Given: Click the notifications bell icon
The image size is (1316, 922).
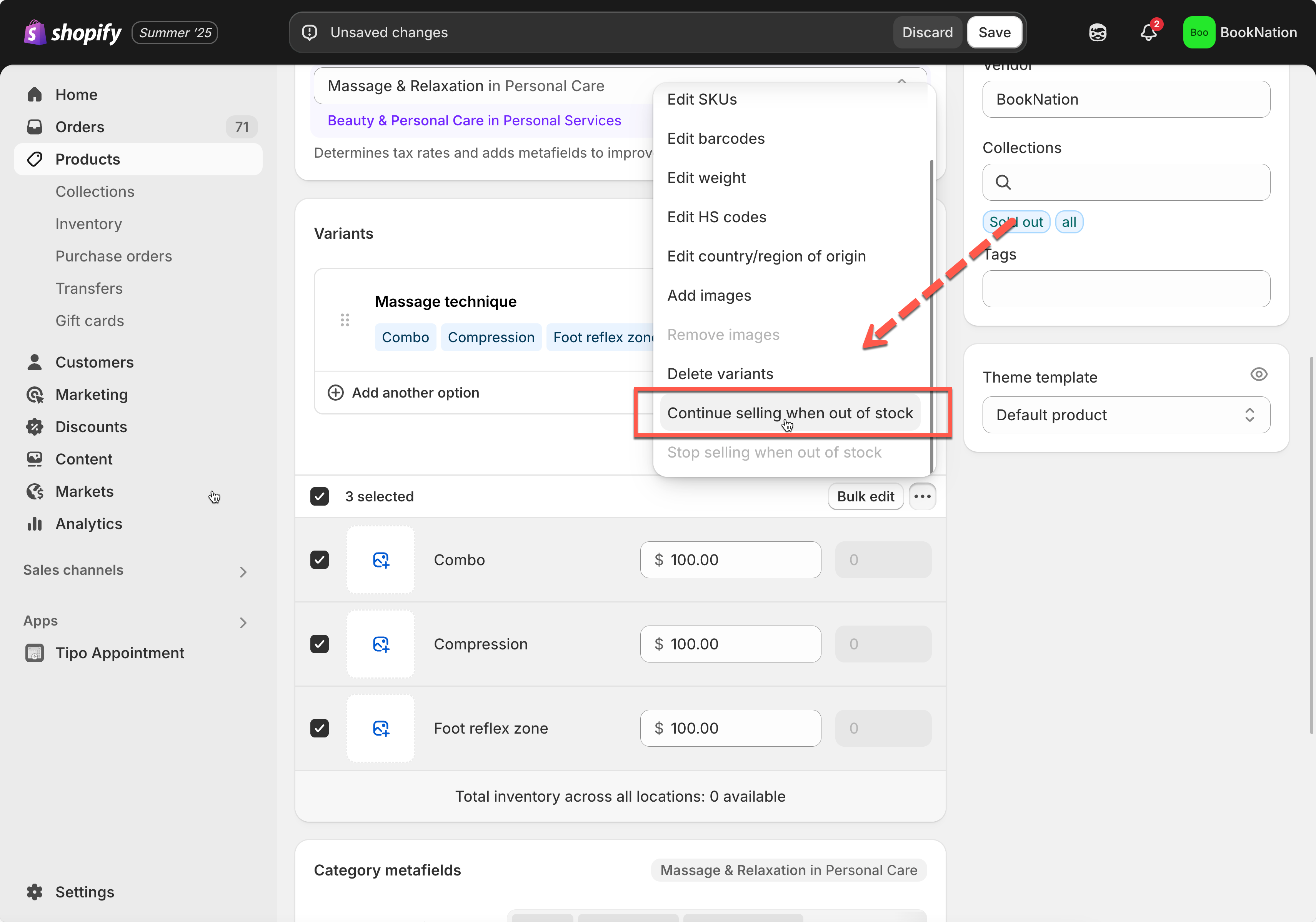Looking at the screenshot, I should tap(1148, 33).
